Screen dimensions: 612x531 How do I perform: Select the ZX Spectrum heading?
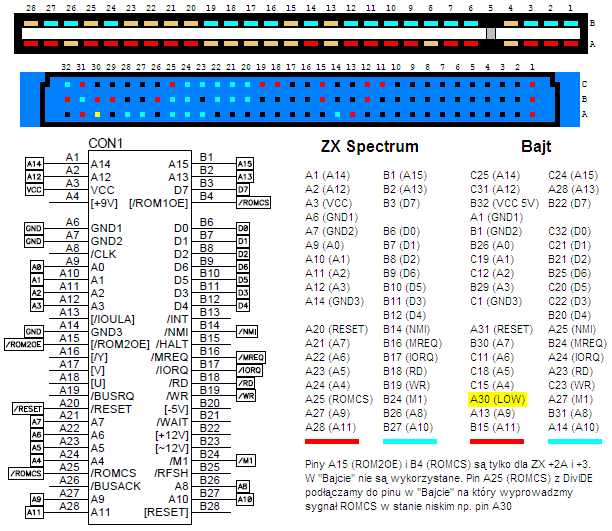click(x=370, y=146)
